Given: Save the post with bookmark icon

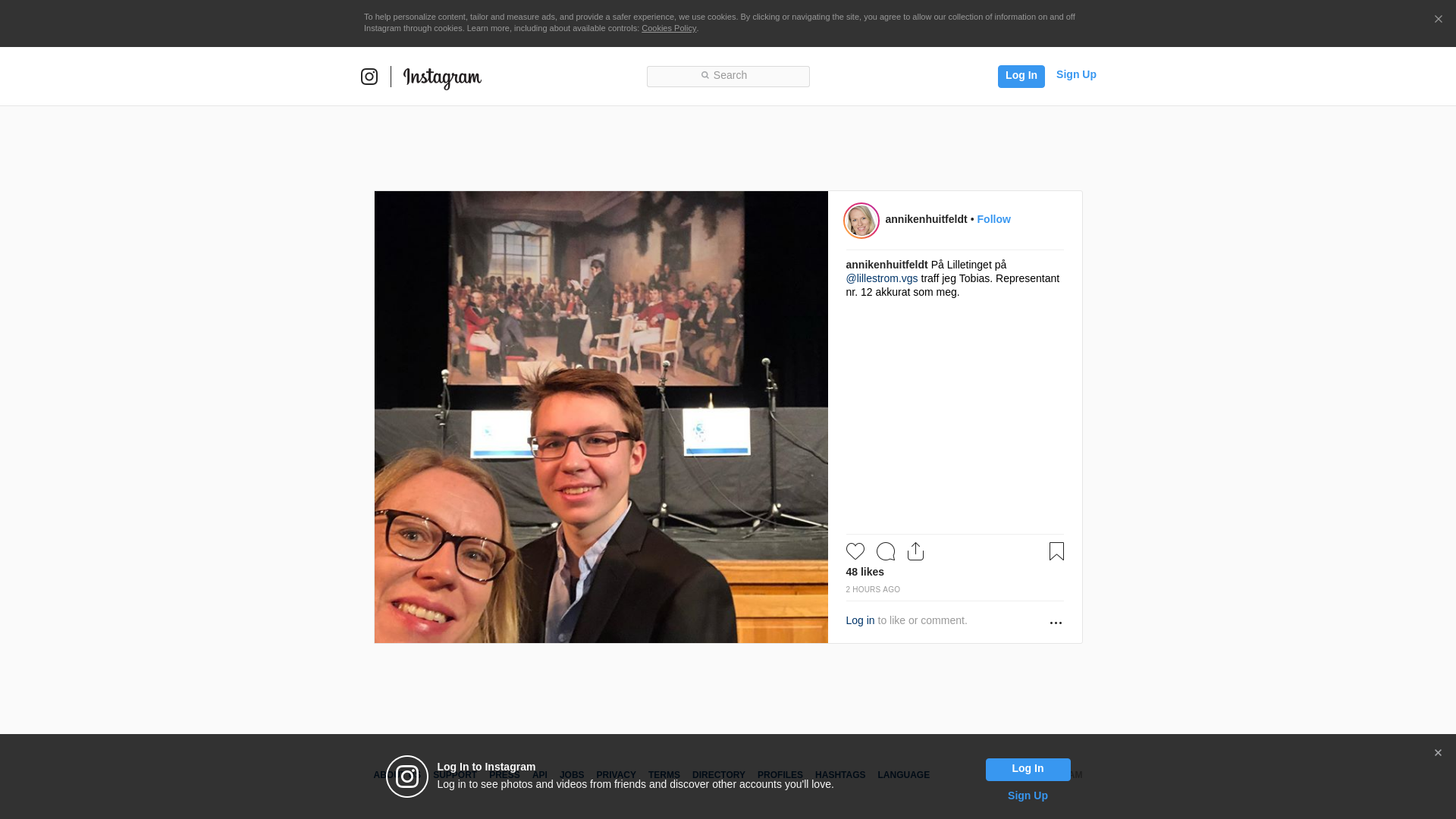Looking at the screenshot, I should click(1056, 551).
